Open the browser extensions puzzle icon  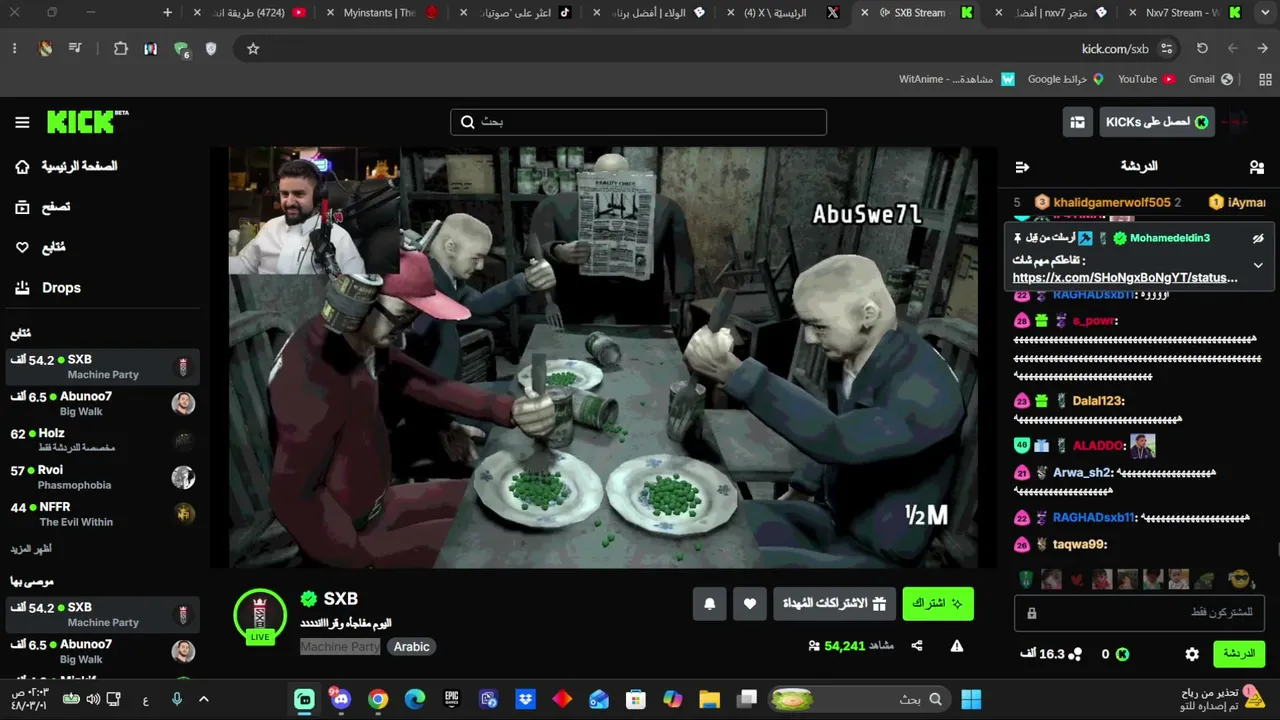(121, 48)
